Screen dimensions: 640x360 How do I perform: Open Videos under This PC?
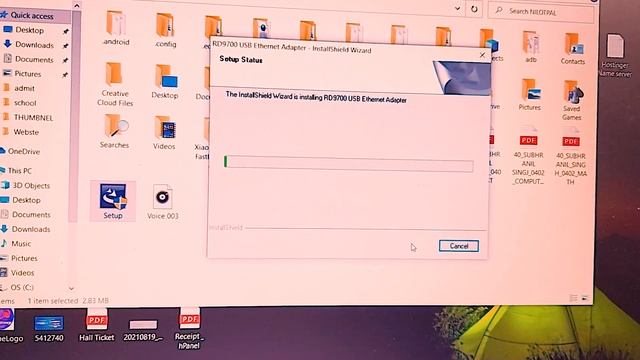pos(22,273)
